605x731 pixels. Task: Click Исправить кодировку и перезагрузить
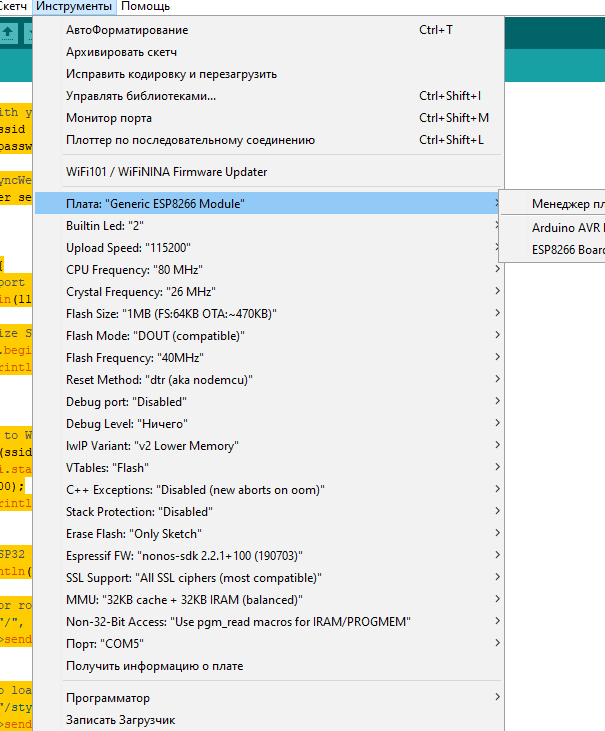(269, 74)
